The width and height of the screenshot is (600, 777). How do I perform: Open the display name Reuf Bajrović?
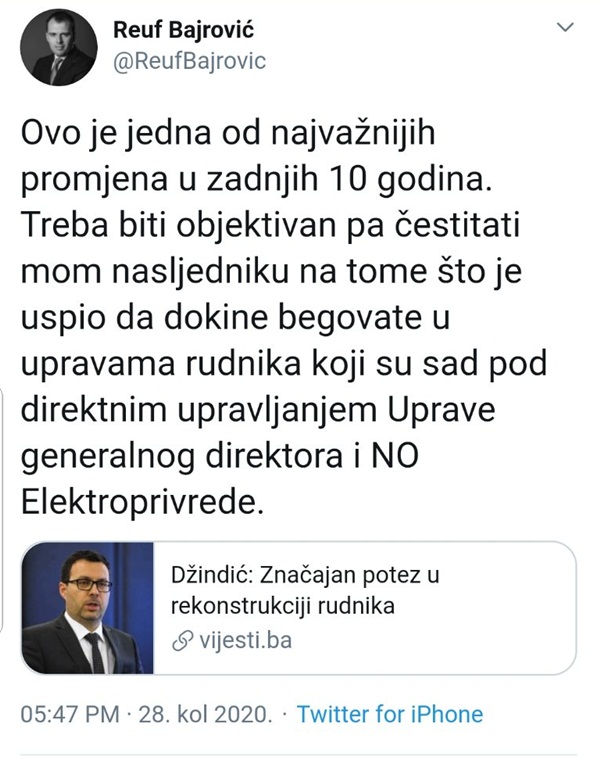pos(183,30)
